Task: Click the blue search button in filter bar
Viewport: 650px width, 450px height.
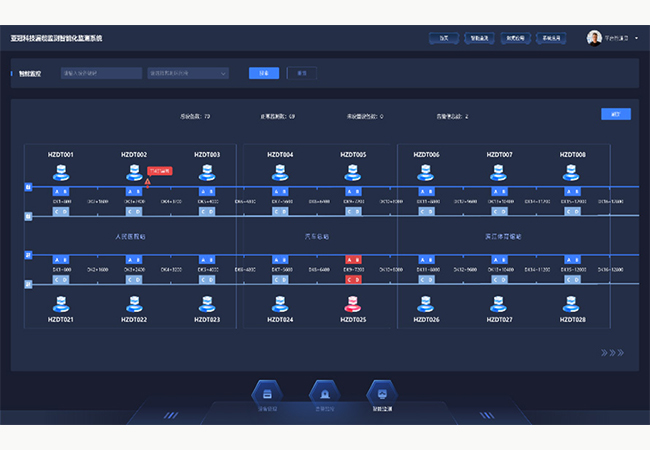Action: coord(264,73)
